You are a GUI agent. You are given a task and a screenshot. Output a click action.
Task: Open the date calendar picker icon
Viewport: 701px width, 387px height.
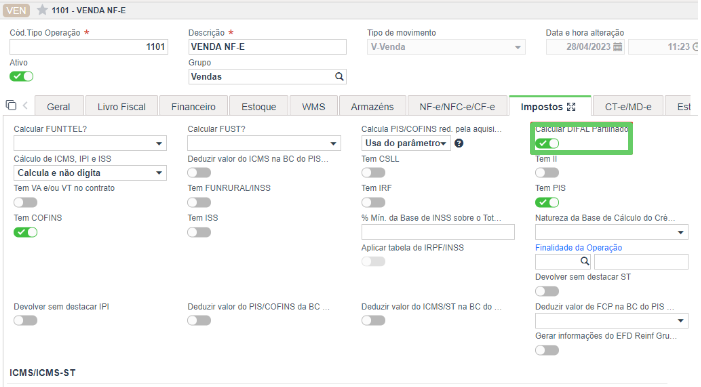[617, 46]
